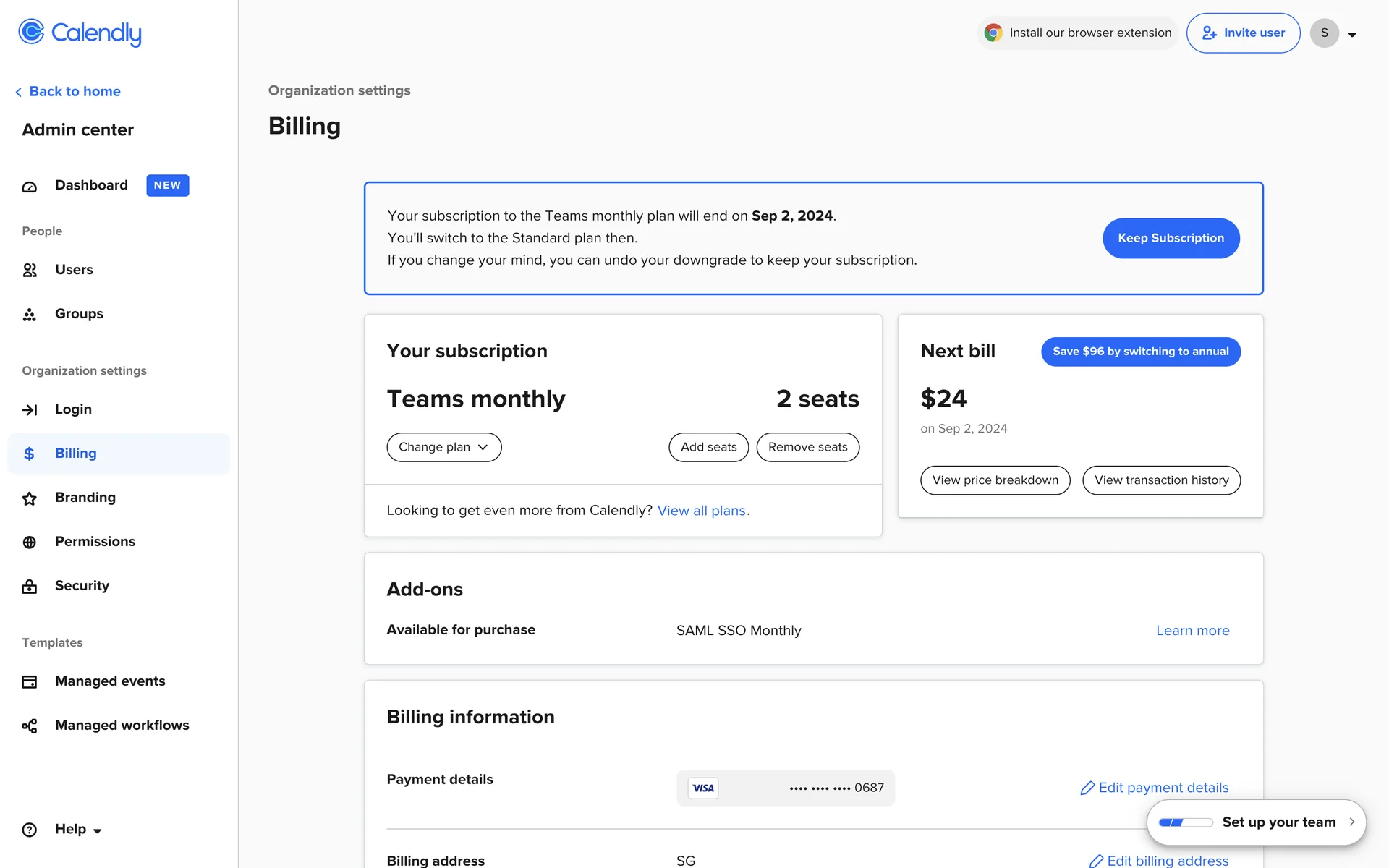1389x868 pixels.
Task: Click the Branding star icon
Action: click(30, 498)
